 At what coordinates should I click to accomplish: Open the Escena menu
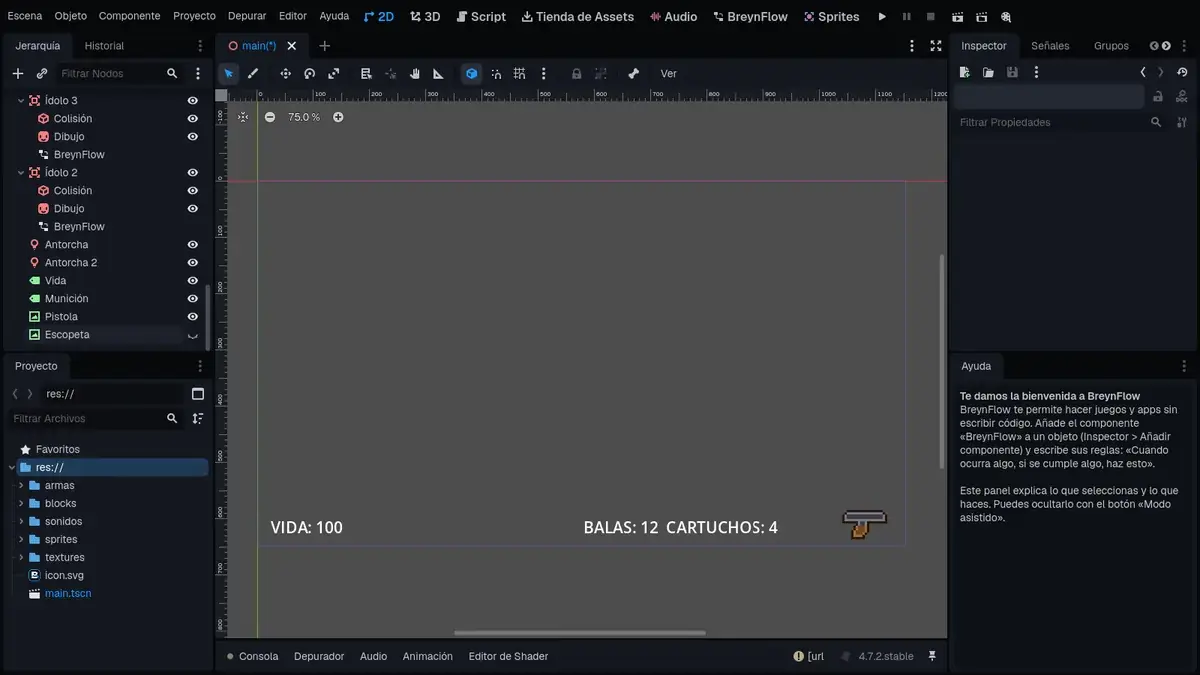click(25, 16)
